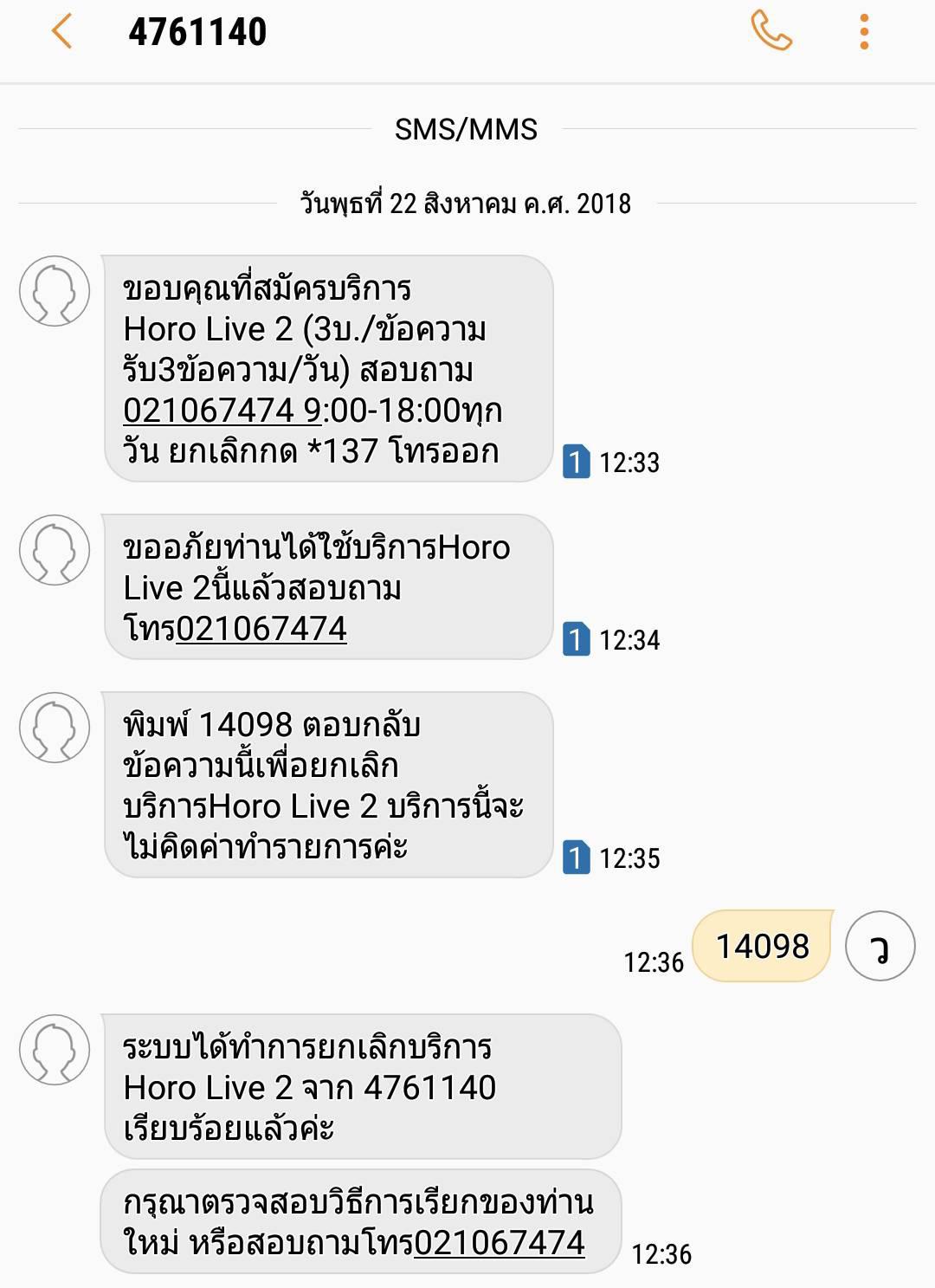
Task: Select the Horo Live 2 cancellation confirmation bubble
Action: (362, 1086)
